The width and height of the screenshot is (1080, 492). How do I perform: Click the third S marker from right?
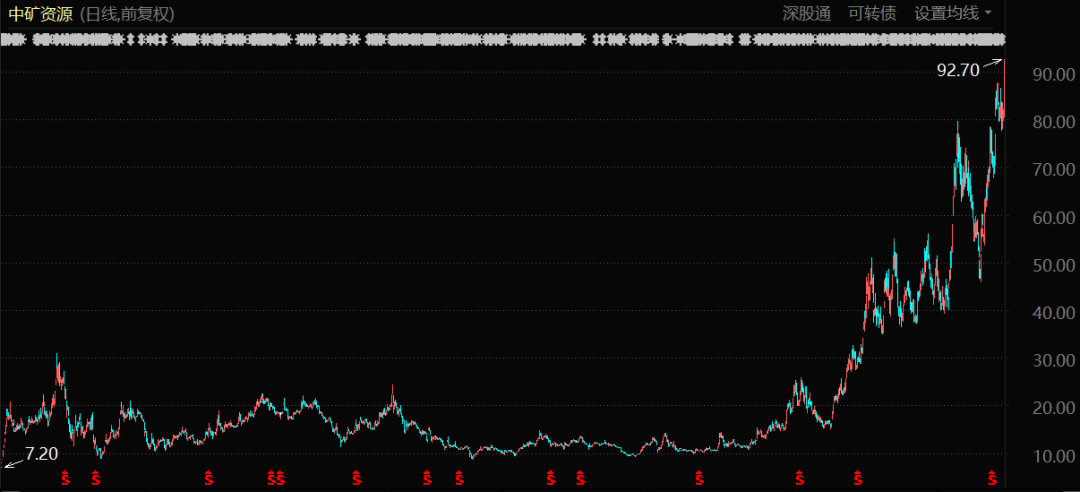(x=798, y=478)
